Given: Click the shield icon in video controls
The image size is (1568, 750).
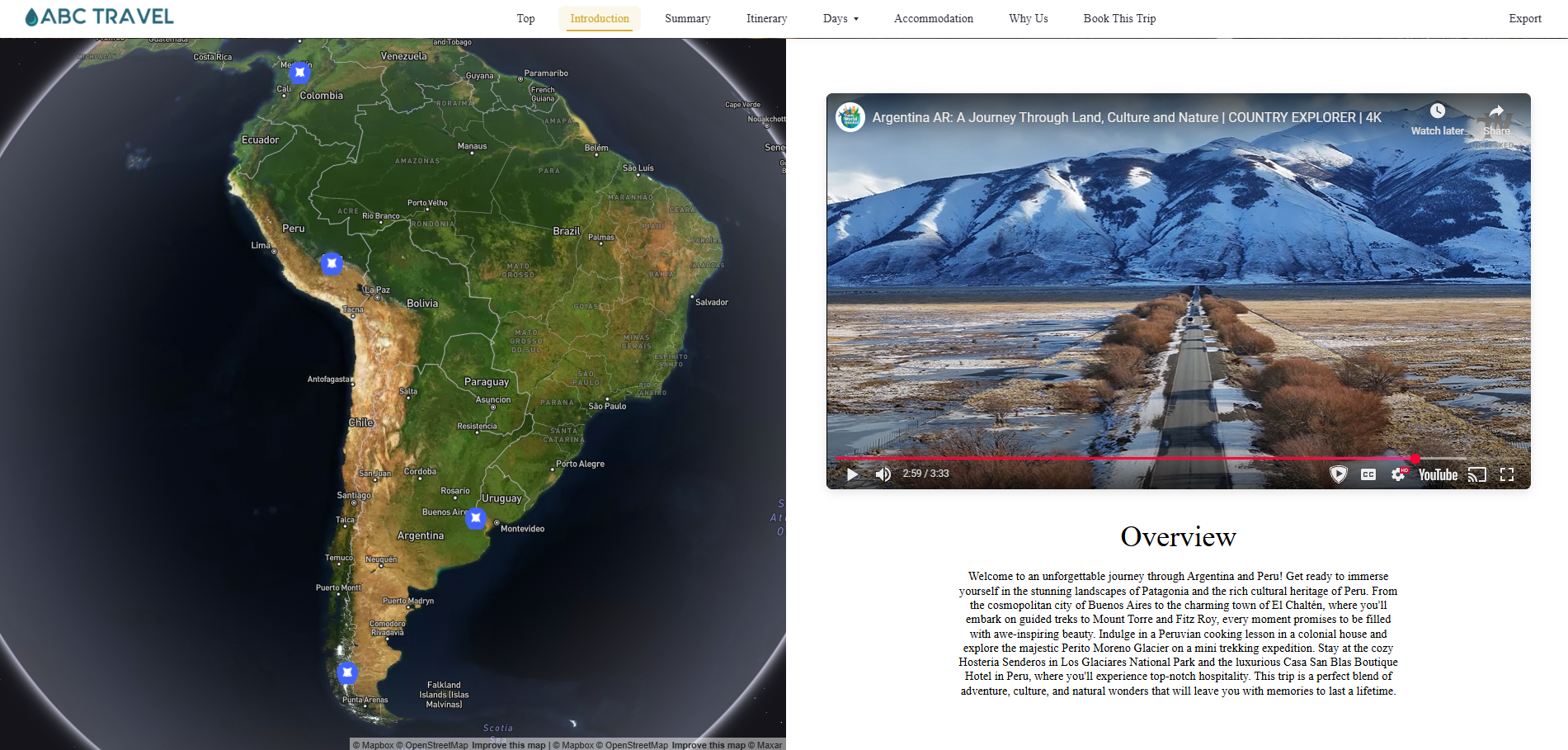Looking at the screenshot, I should (1339, 474).
